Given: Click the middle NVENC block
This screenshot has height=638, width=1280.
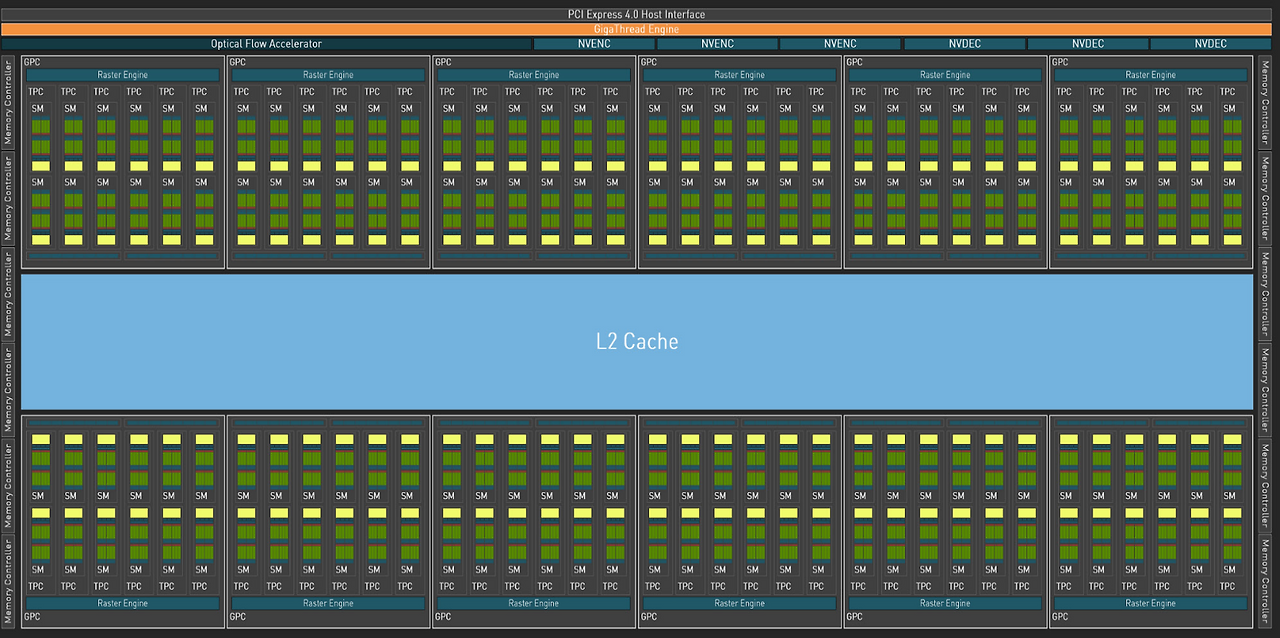Looking at the screenshot, I should pyautogui.click(x=717, y=44).
